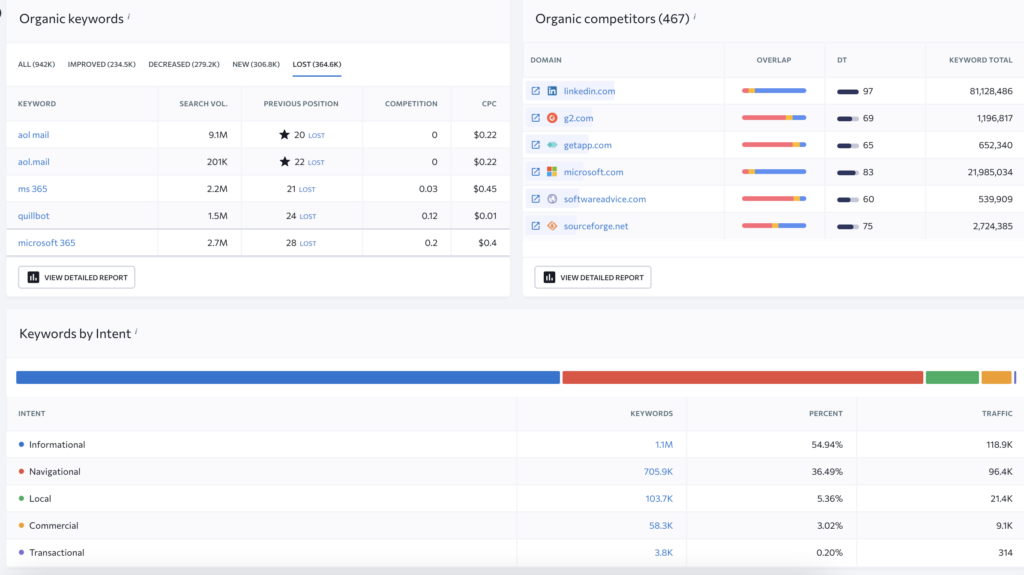Click the Navigational intent row label
Screen dimensions: 1024x575
[54, 471]
